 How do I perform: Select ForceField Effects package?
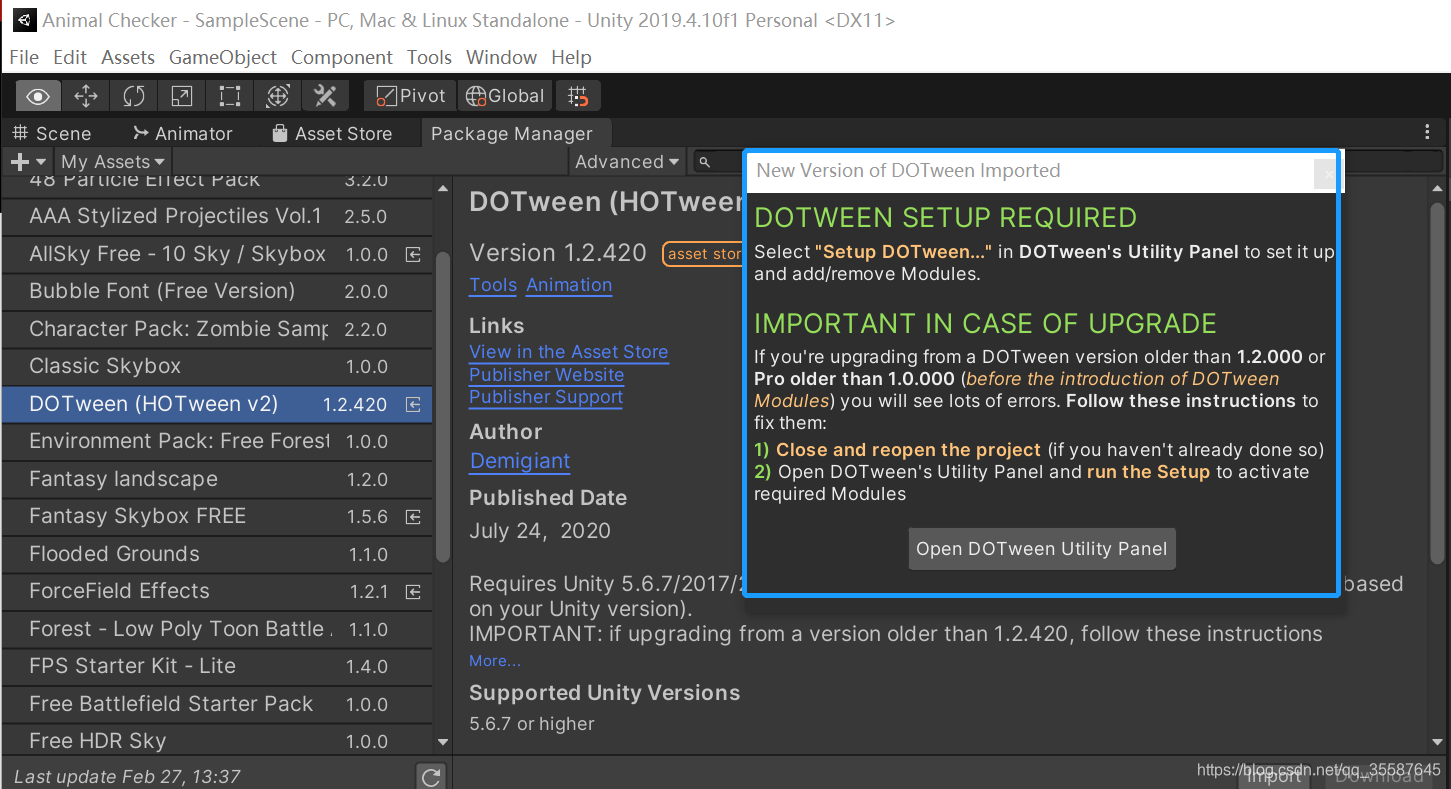217,591
